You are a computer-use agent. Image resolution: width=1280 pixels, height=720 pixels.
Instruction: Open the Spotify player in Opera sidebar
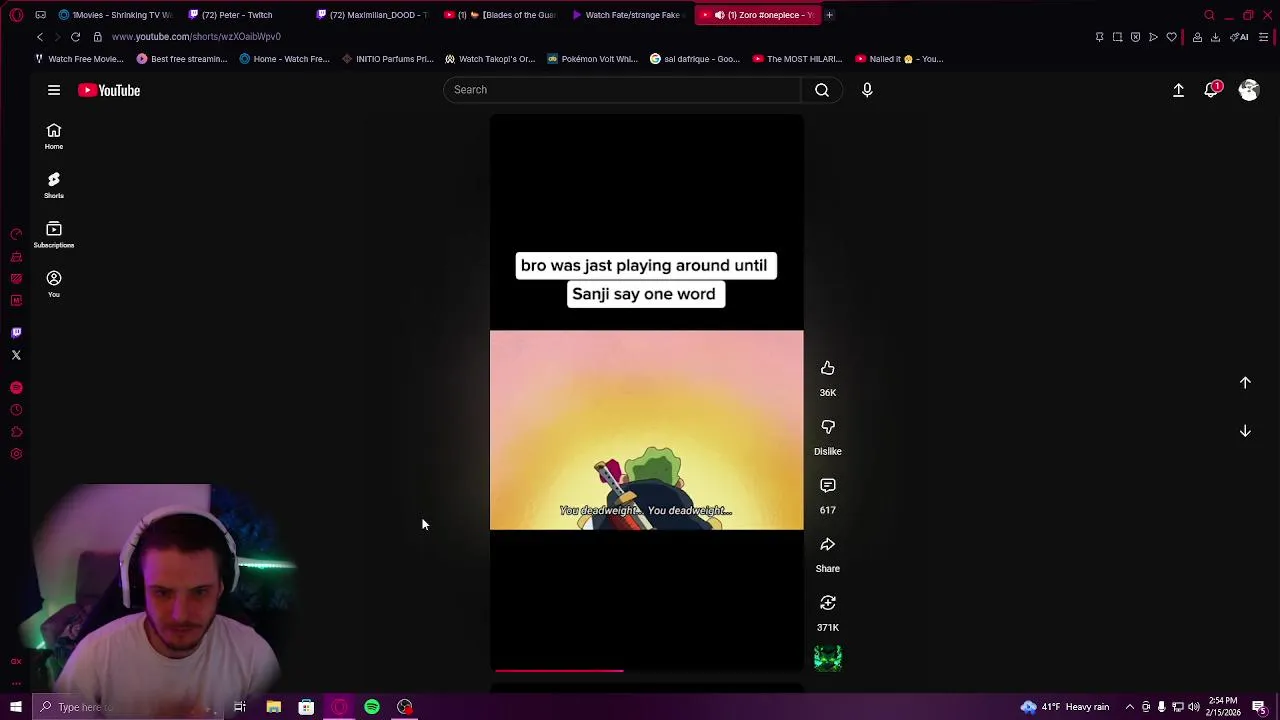16,388
